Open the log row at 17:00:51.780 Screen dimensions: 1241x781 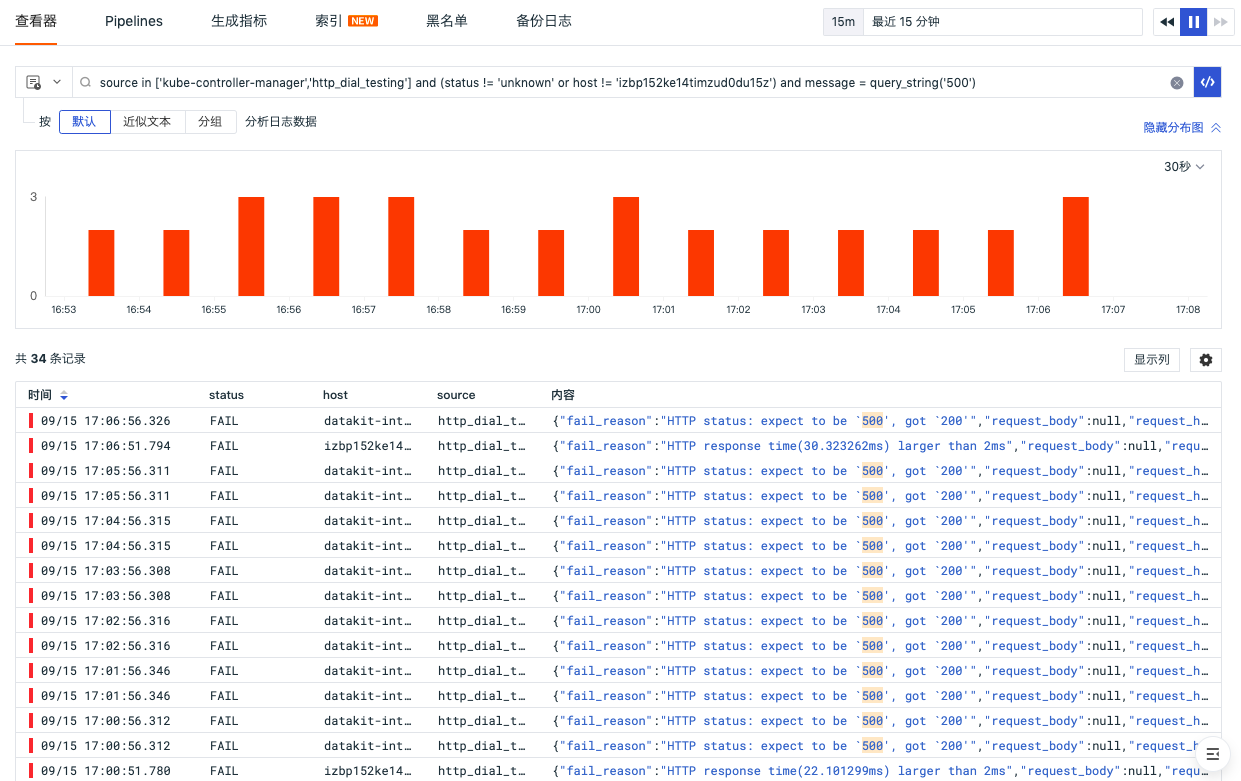coord(618,770)
